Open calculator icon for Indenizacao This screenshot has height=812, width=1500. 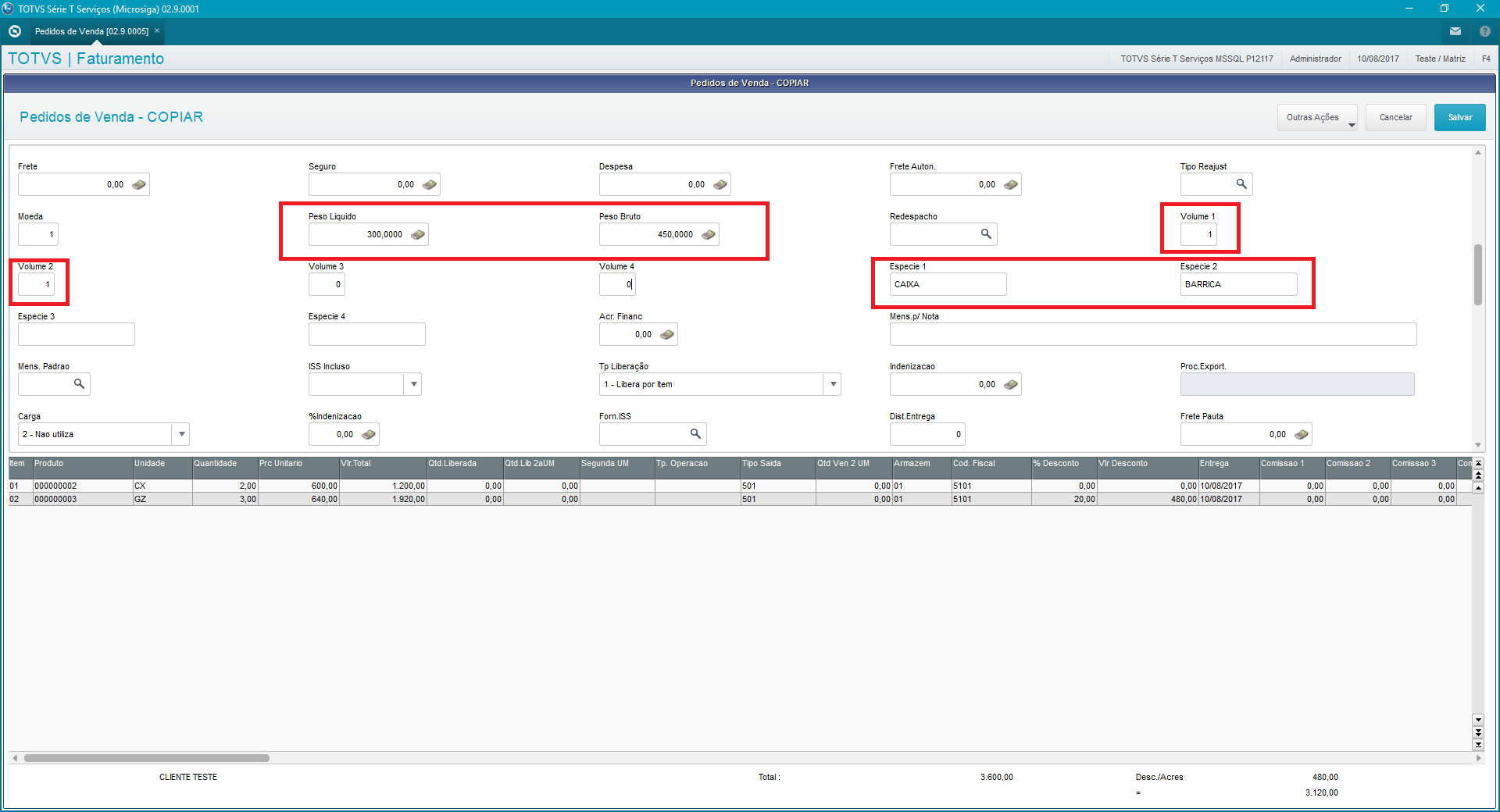click(1011, 385)
